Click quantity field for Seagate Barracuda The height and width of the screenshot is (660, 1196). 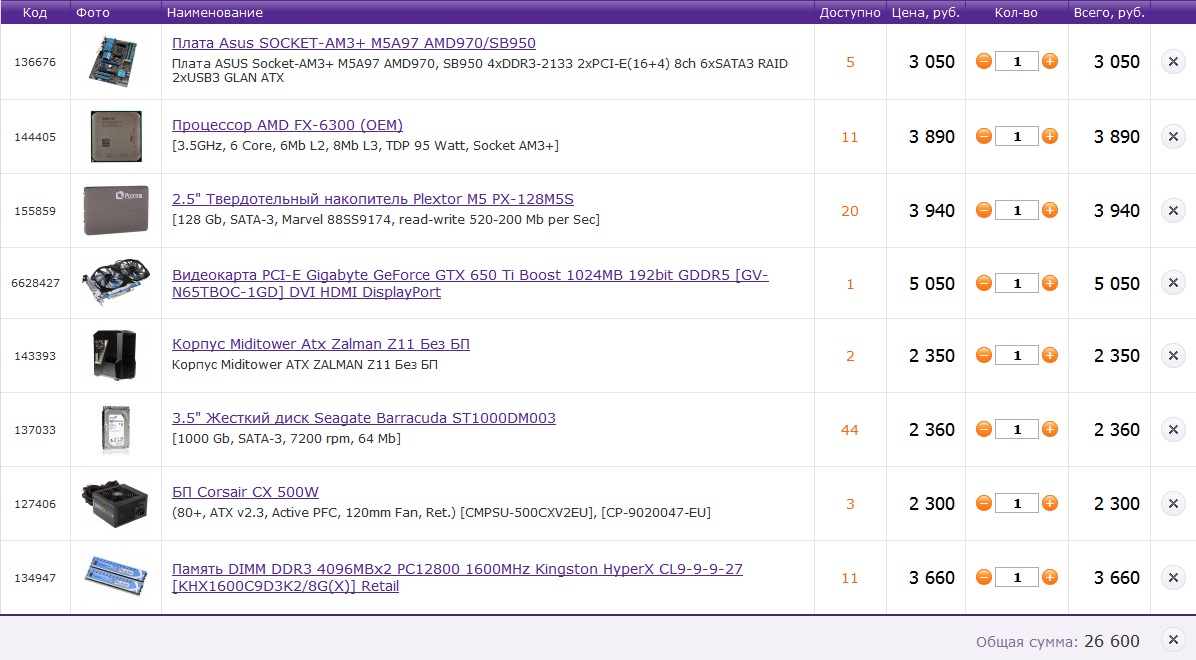(1017, 430)
